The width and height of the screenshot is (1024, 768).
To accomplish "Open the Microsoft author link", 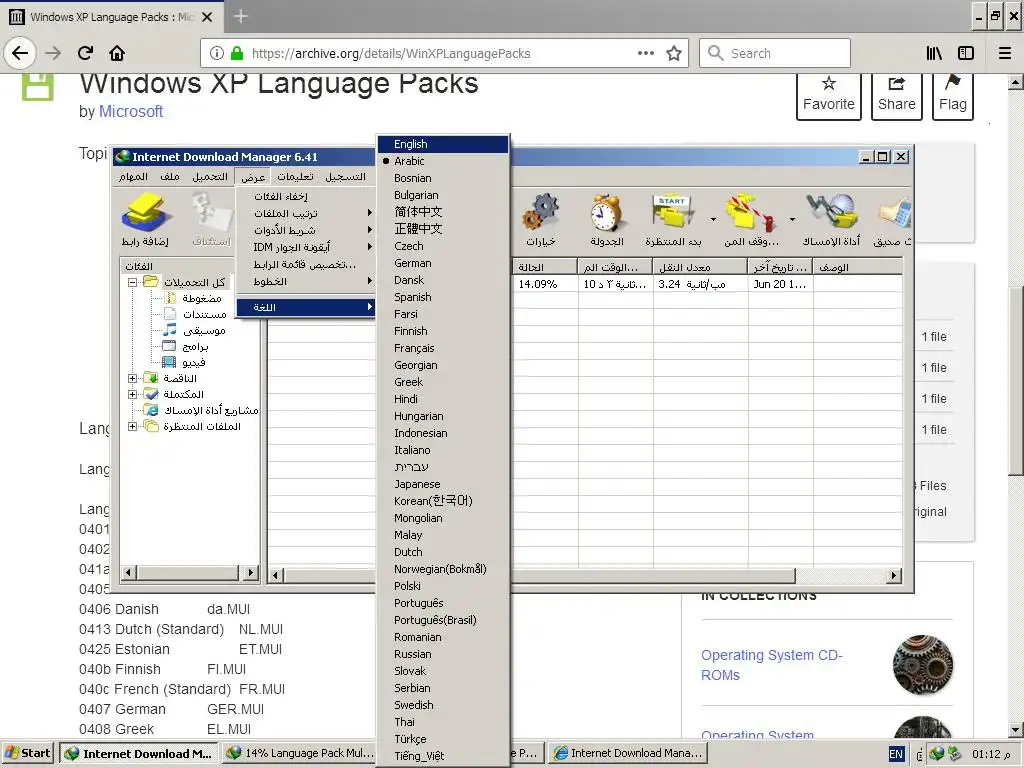I will 131,112.
